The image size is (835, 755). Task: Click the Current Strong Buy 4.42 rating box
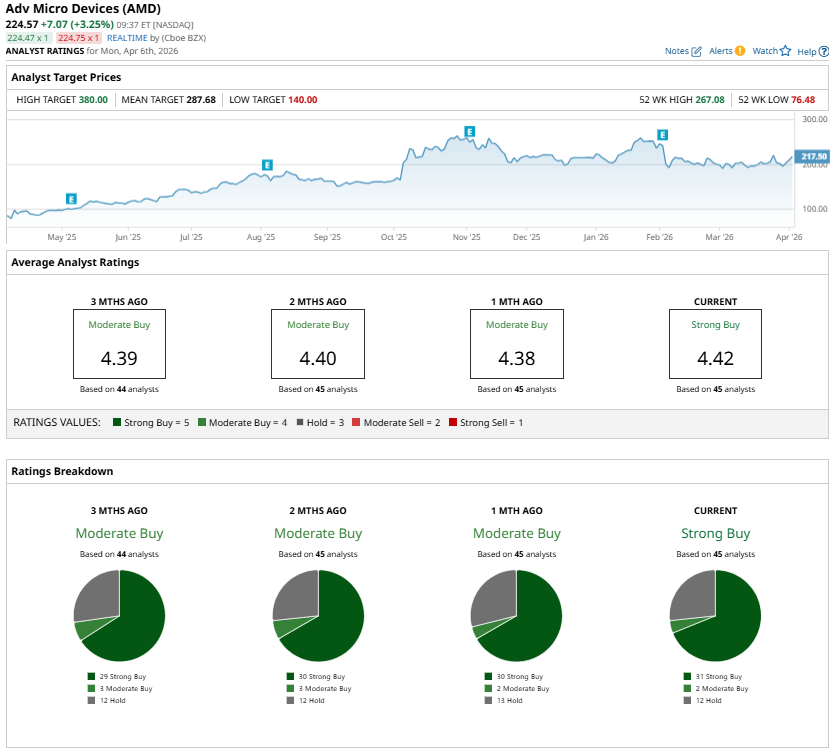pos(715,344)
